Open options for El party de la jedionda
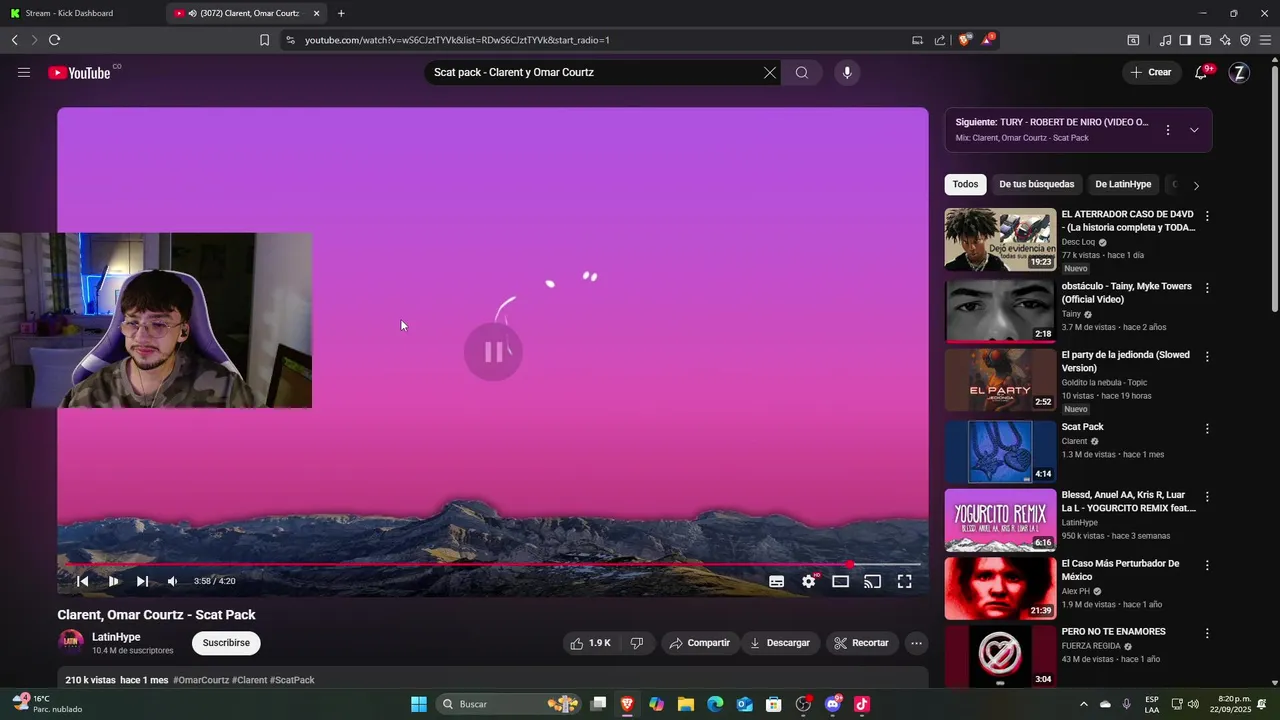 tap(1207, 356)
